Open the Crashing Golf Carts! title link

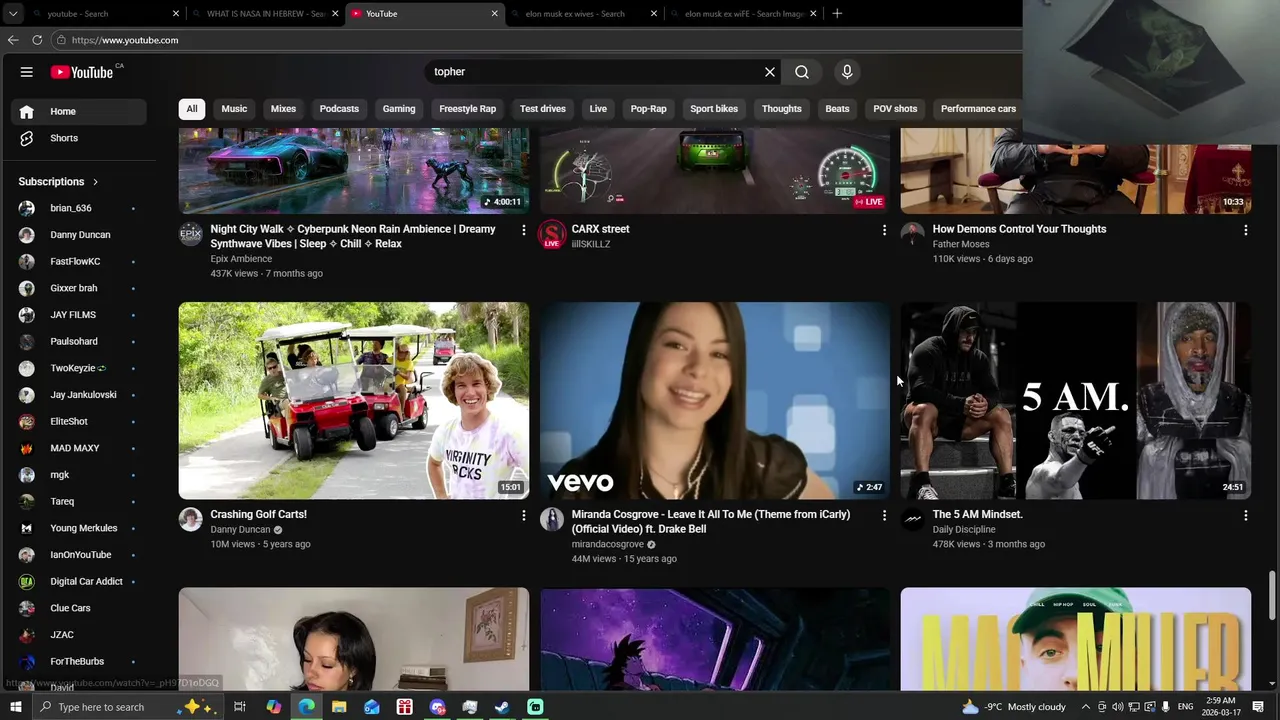click(258, 514)
